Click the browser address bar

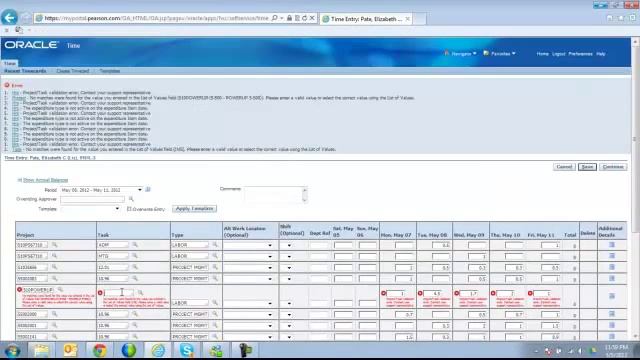pos(156,18)
